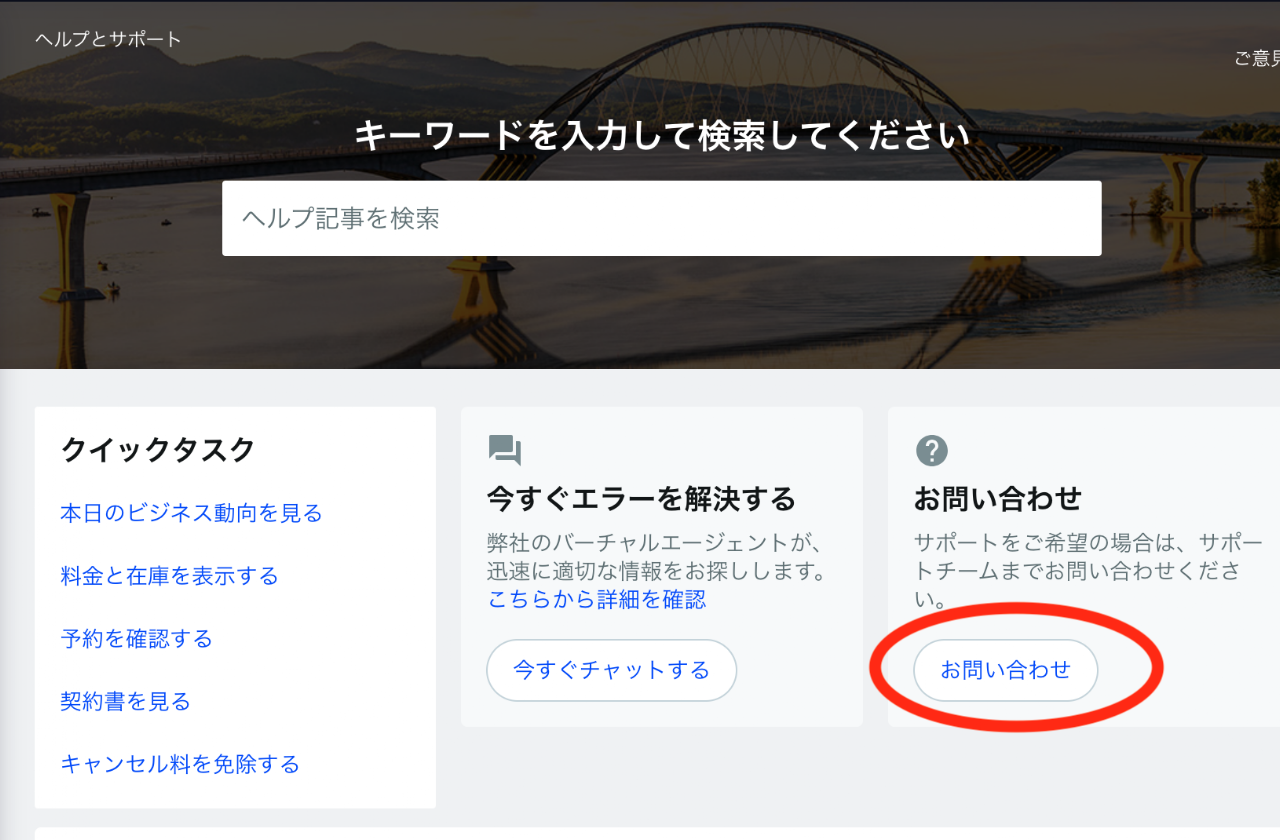The height and width of the screenshot is (840, 1280).
Task: Open the 契約書を見る link
Action: (125, 702)
